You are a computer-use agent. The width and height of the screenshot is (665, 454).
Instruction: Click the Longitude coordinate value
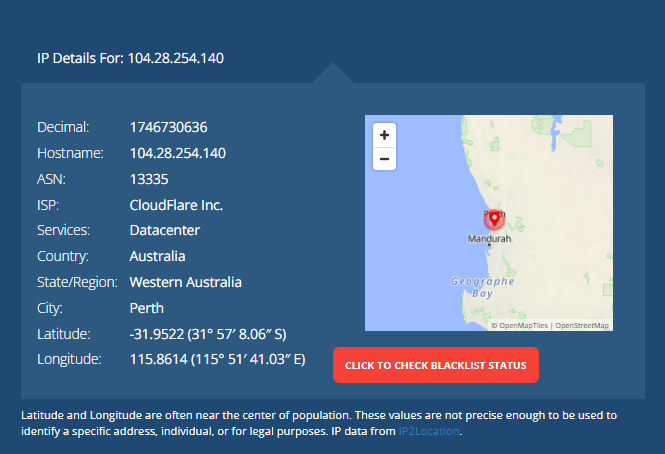[217, 359]
